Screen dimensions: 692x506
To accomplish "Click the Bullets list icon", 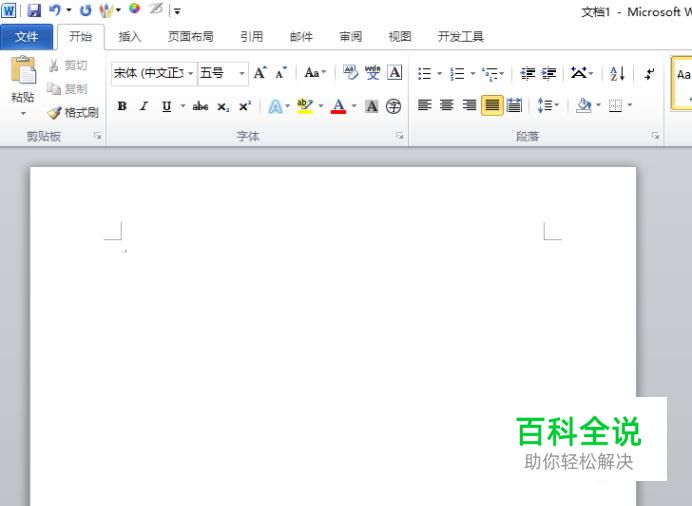I will 425,73.
